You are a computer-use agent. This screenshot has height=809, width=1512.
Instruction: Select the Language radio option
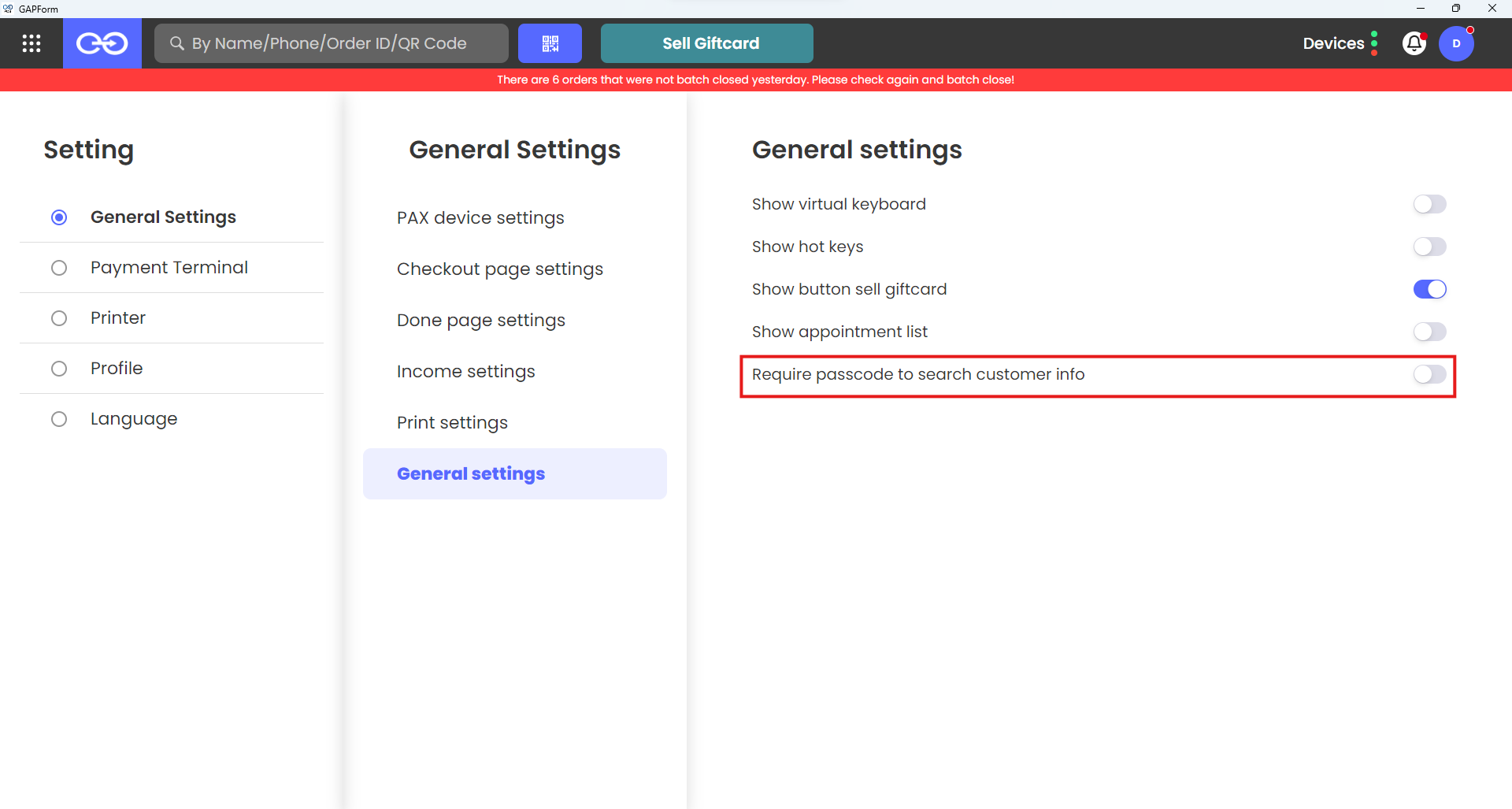(59, 419)
